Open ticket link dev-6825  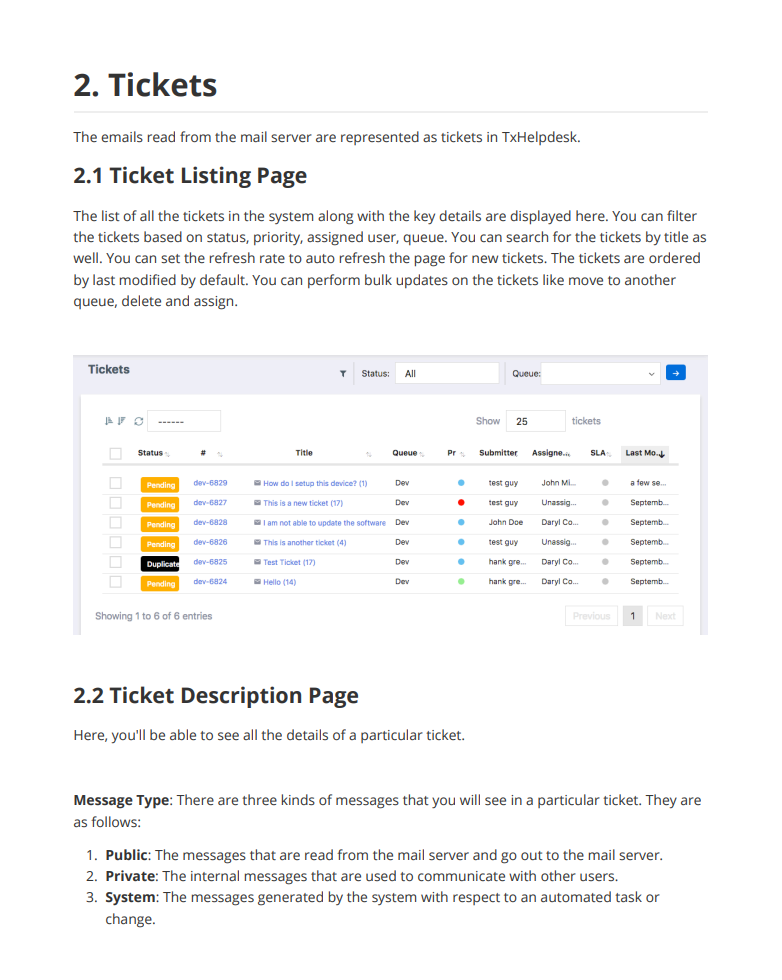[211, 562]
